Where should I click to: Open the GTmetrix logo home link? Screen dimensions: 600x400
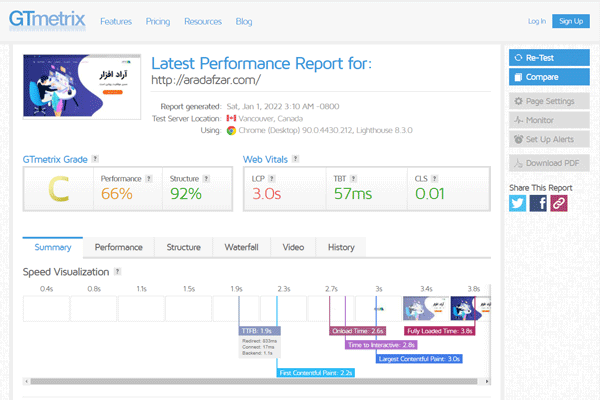(x=47, y=20)
